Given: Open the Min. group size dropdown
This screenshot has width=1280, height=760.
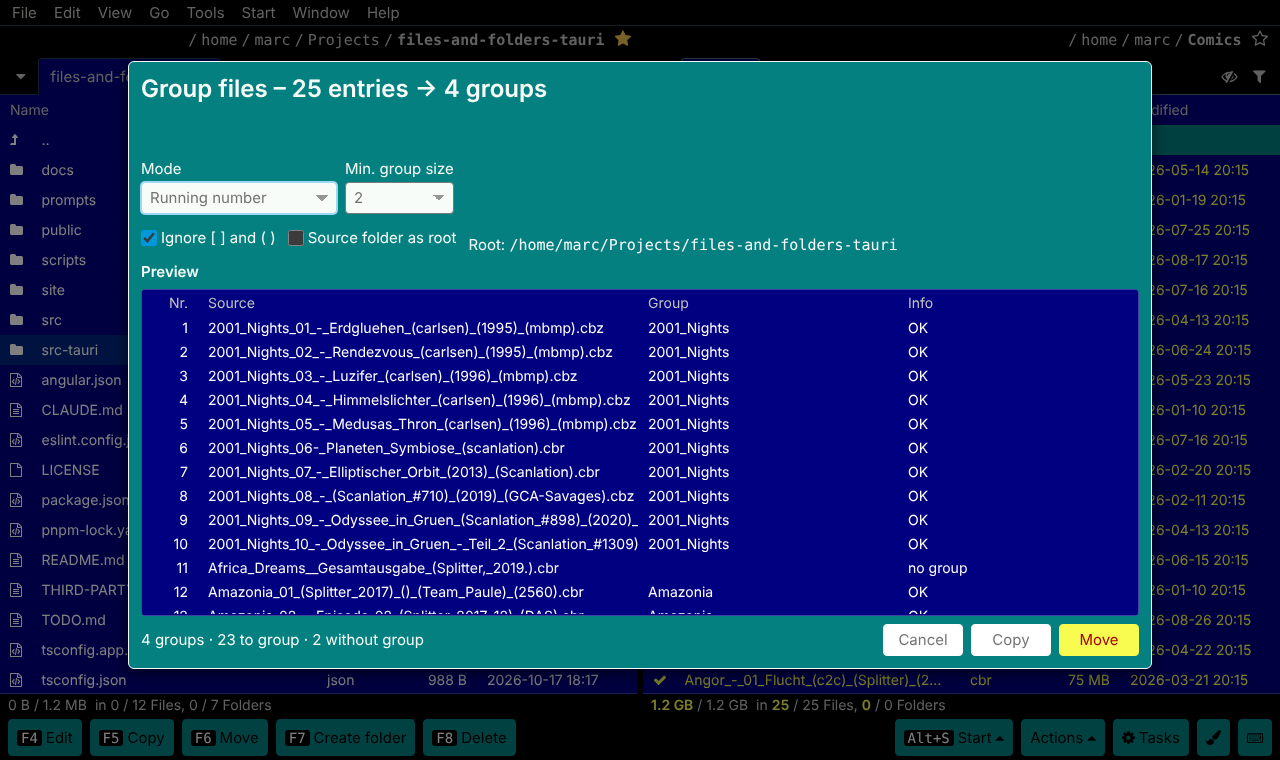Looking at the screenshot, I should [x=399, y=198].
